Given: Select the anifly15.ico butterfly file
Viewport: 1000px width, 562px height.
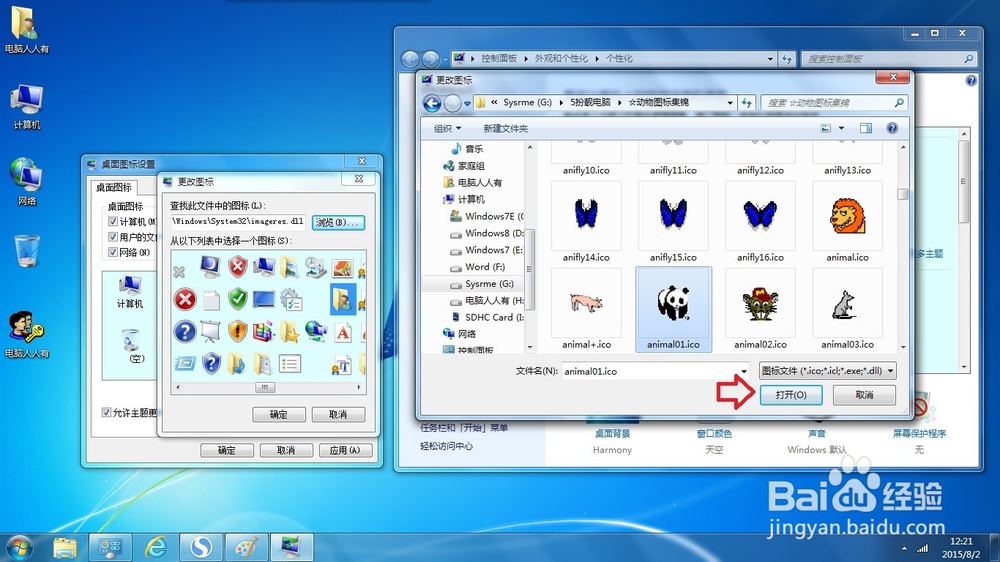Looking at the screenshot, I should coord(673,223).
